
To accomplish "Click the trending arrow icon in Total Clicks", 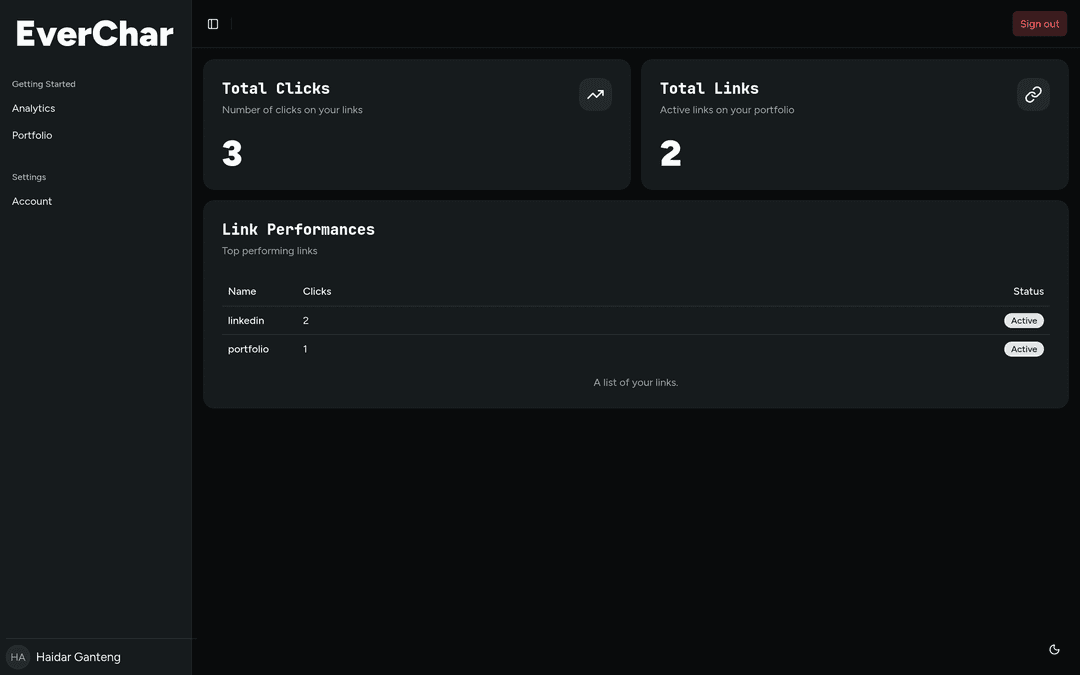I will pos(595,94).
